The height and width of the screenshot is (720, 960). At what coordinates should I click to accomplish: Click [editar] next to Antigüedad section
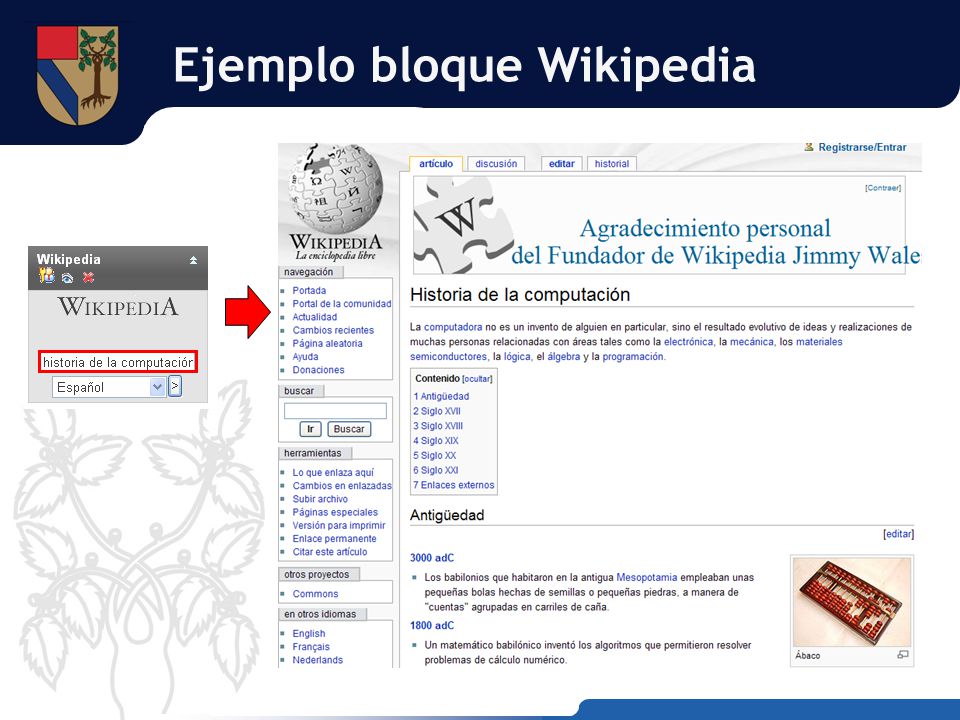click(898, 534)
